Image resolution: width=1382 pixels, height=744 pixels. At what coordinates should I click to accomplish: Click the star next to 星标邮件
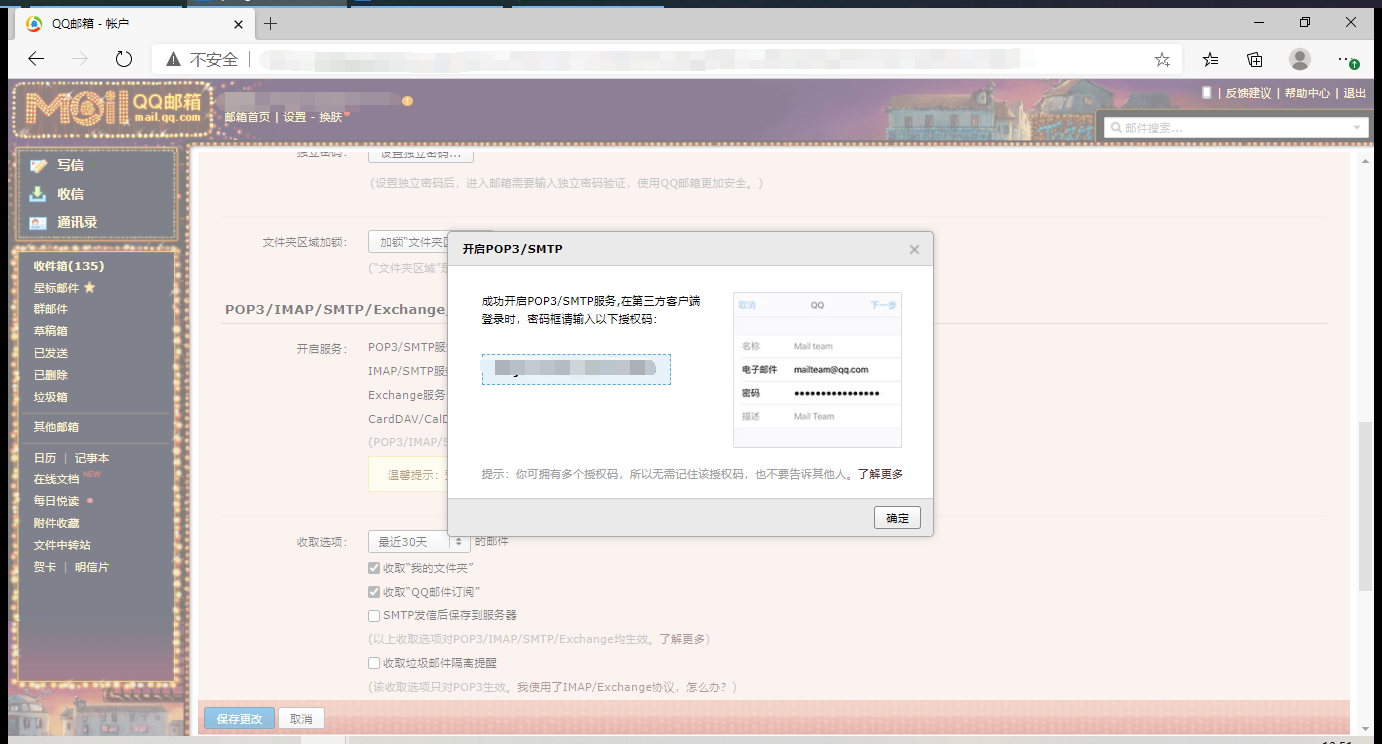click(x=89, y=288)
